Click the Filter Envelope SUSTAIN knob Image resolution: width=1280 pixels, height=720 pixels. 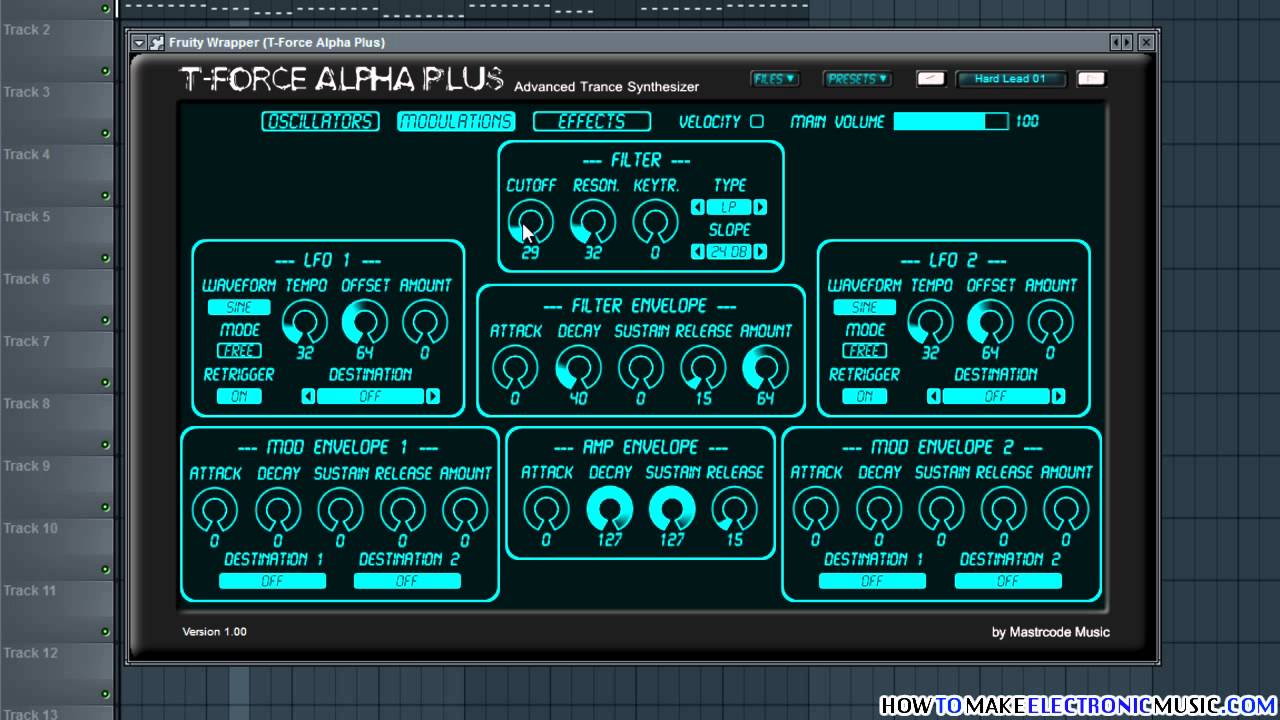click(x=641, y=368)
